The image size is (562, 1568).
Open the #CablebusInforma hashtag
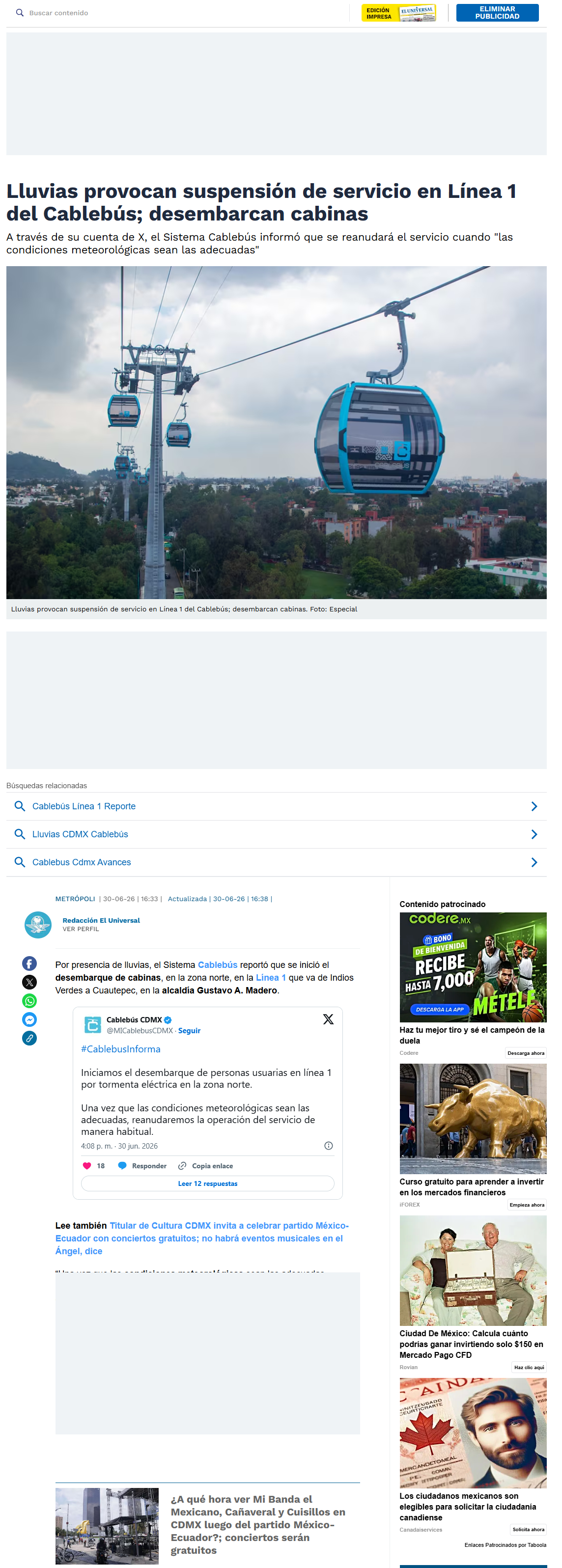point(120,1049)
